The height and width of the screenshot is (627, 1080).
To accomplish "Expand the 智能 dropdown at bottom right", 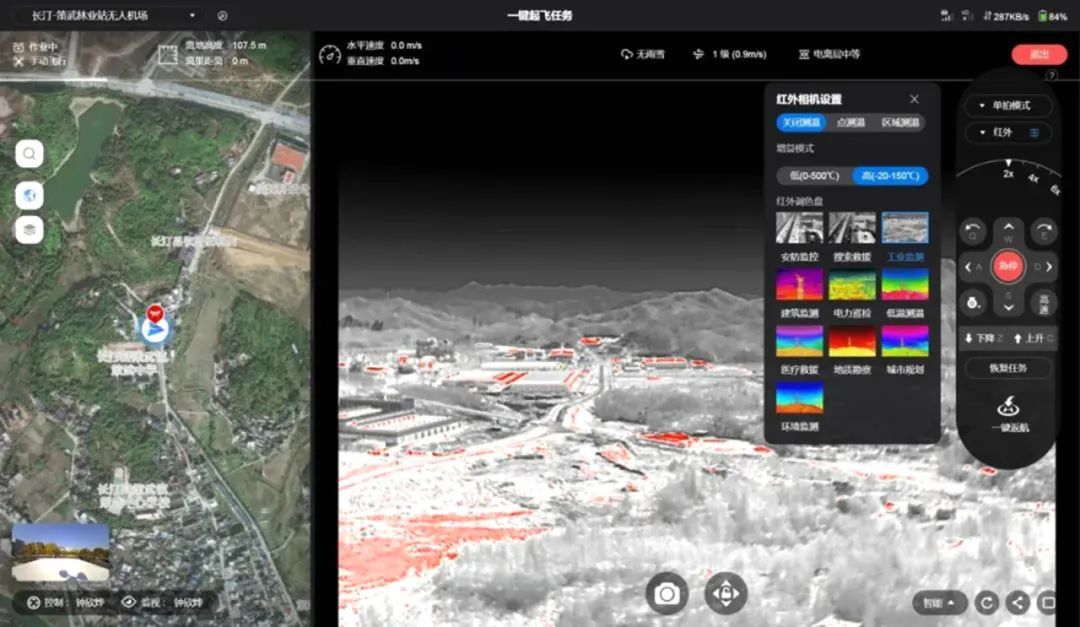I will tap(940, 603).
